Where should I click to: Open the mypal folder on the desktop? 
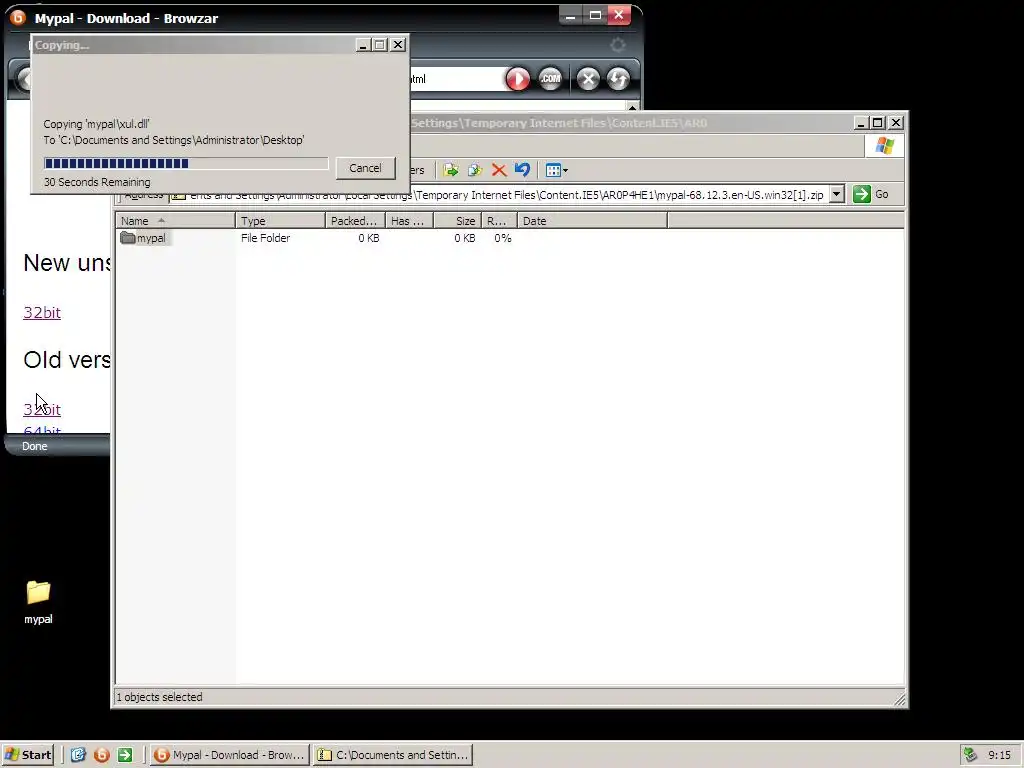tap(38, 601)
